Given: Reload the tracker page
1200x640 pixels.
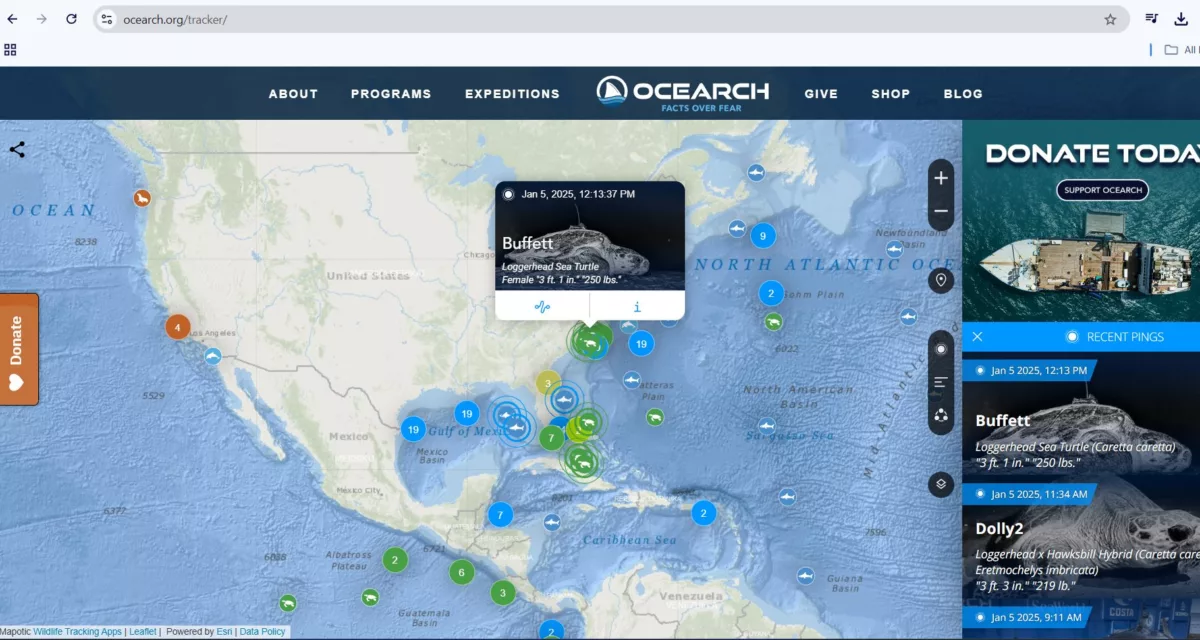Looking at the screenshot, I should [x=71, y=19].
